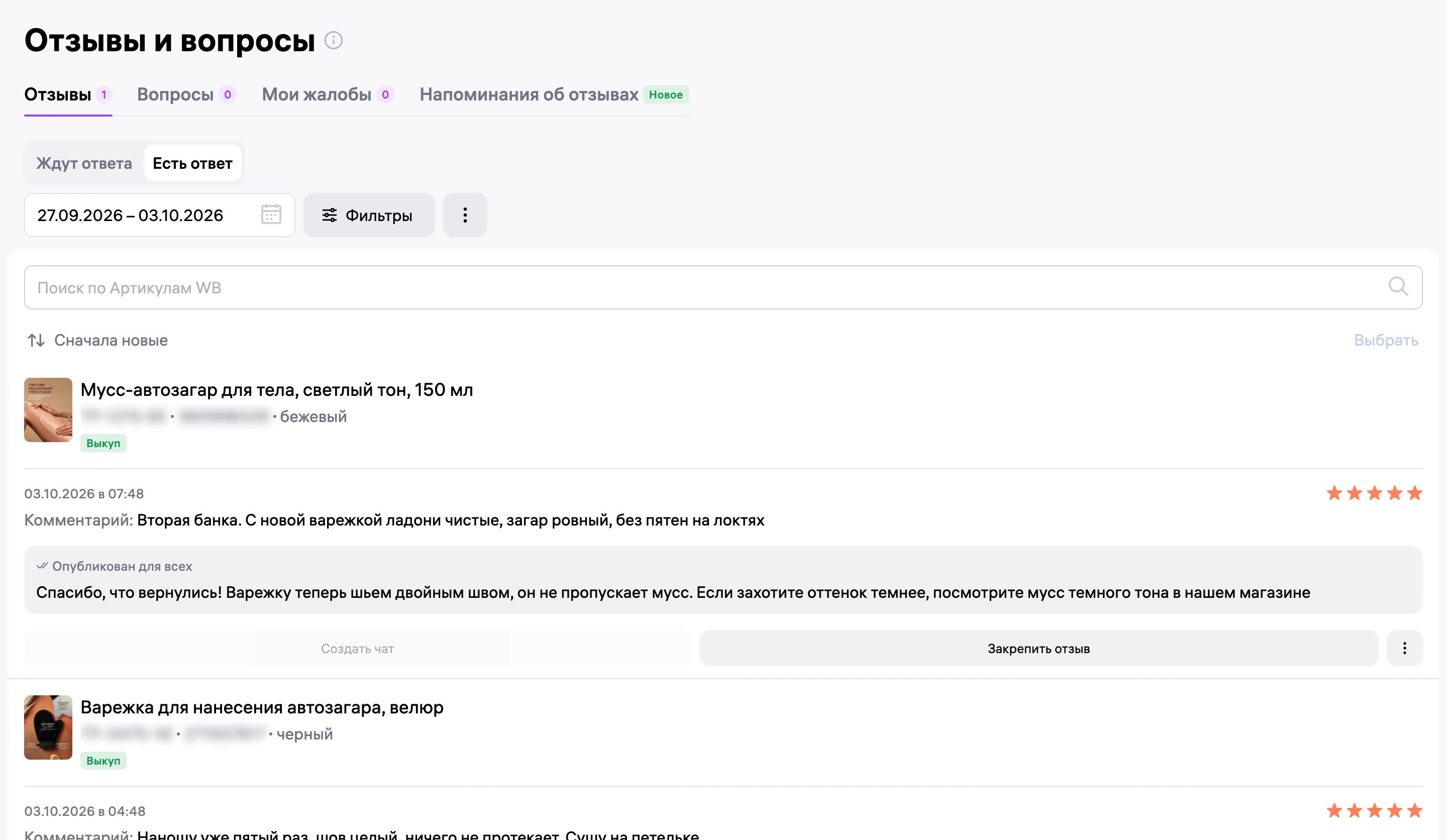The height and width of the screenshot is (840, 1447).
Task: Open the calendar icon in date field
Action: click(271, 215)
